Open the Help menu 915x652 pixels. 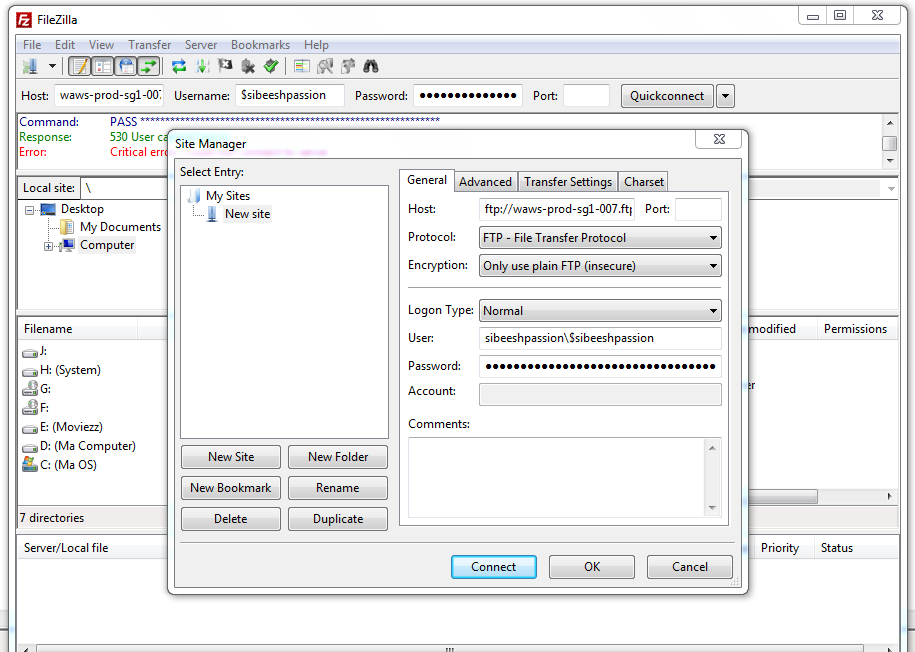point(316,45)
